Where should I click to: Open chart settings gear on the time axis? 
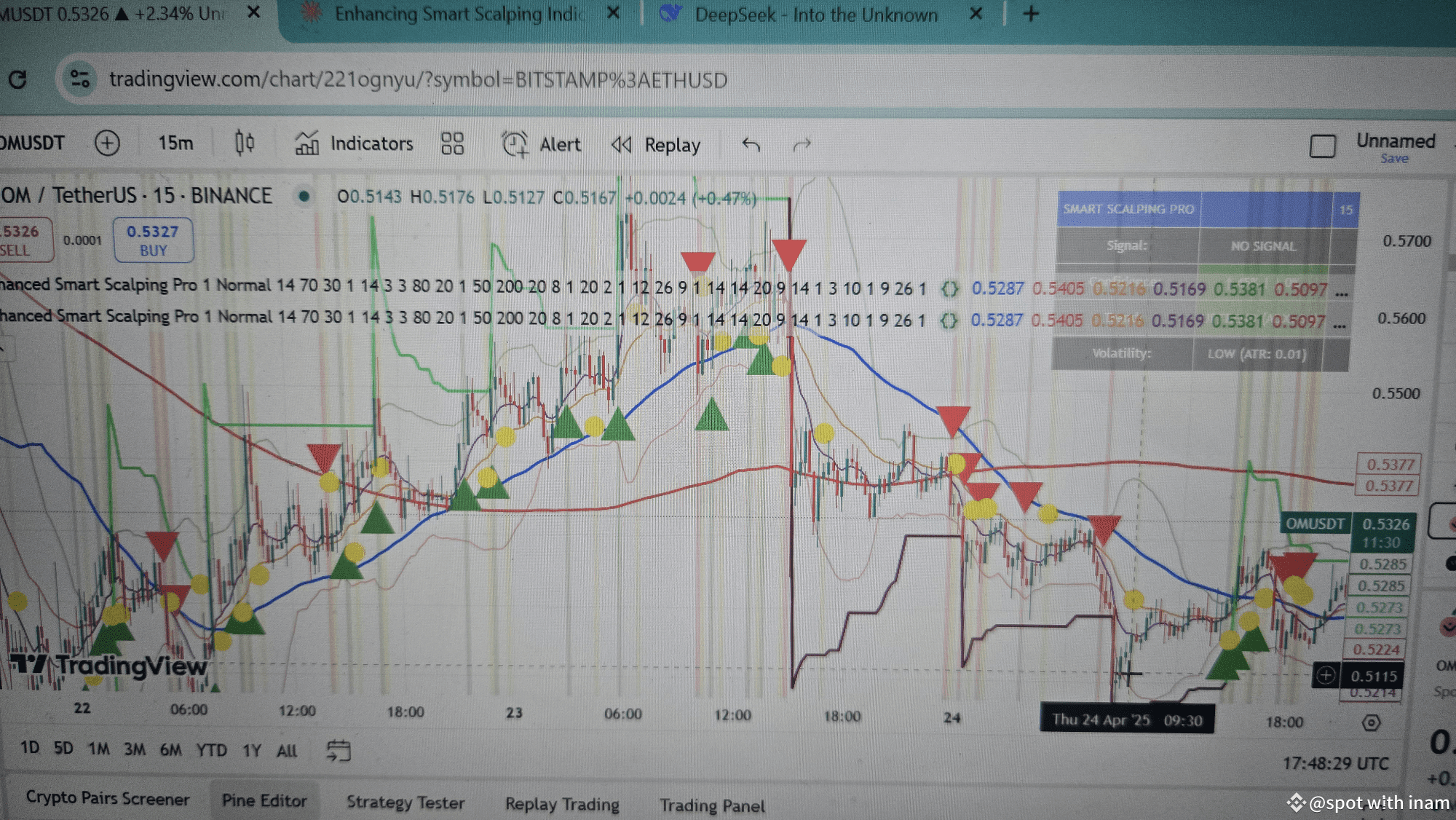1371,722
